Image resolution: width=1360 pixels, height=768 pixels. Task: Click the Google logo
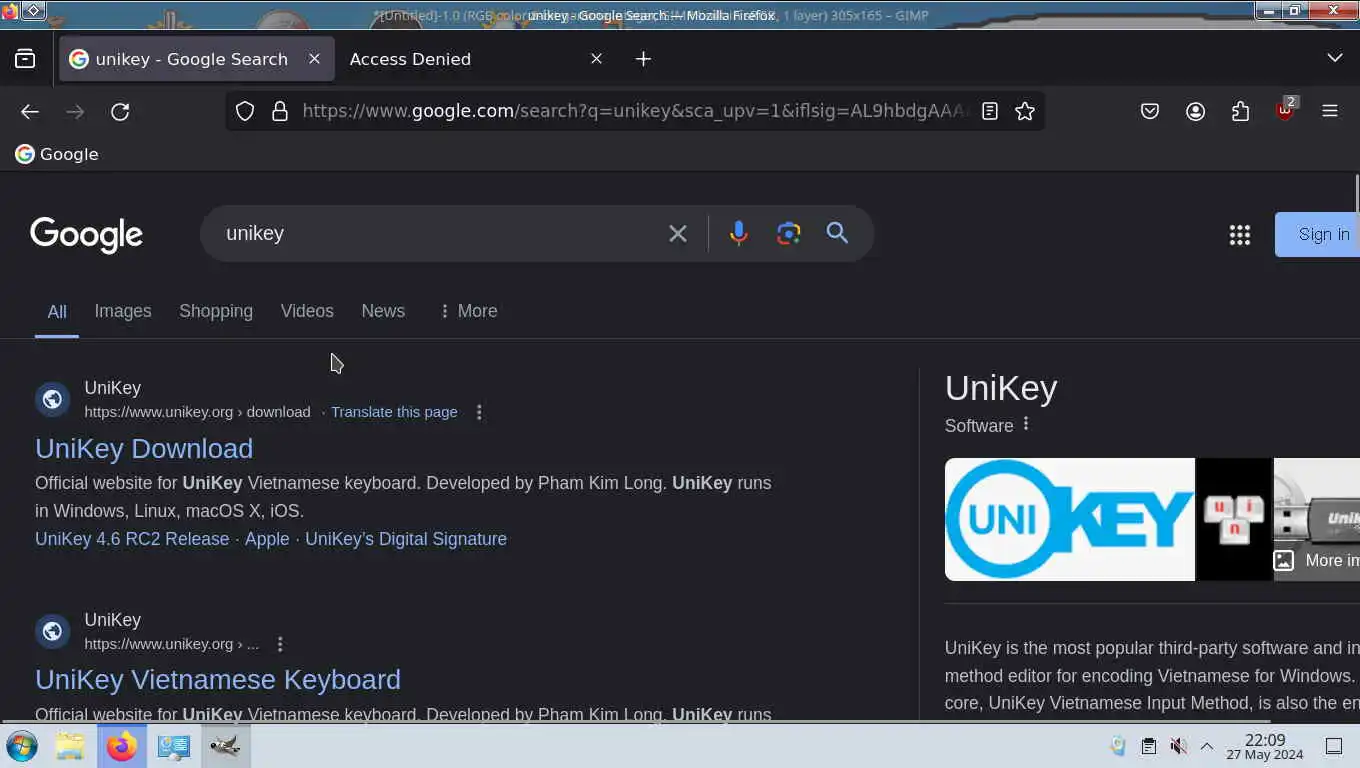tap(86, 234)
